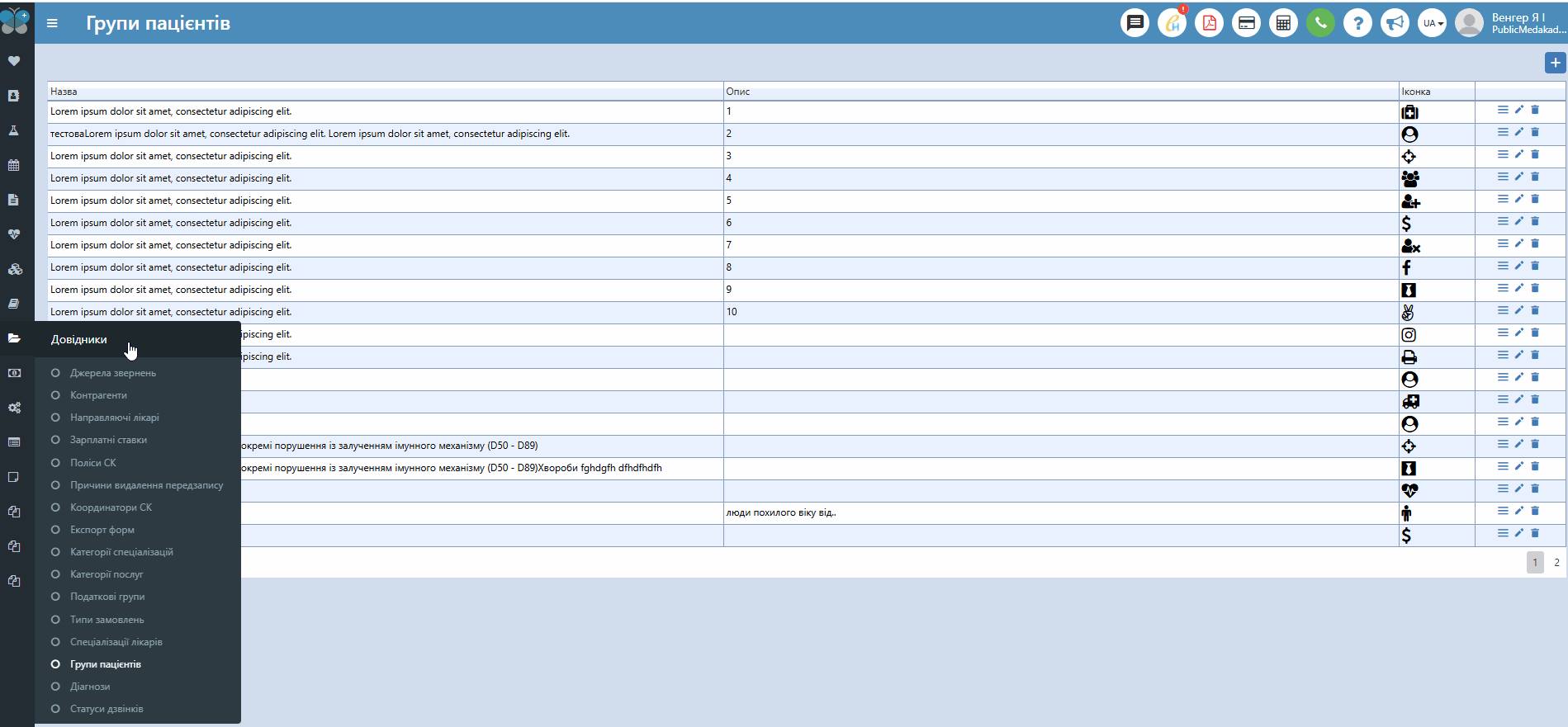Select Категорії спеціалізацій entry
1568x727 pixels.
[121, 552]
